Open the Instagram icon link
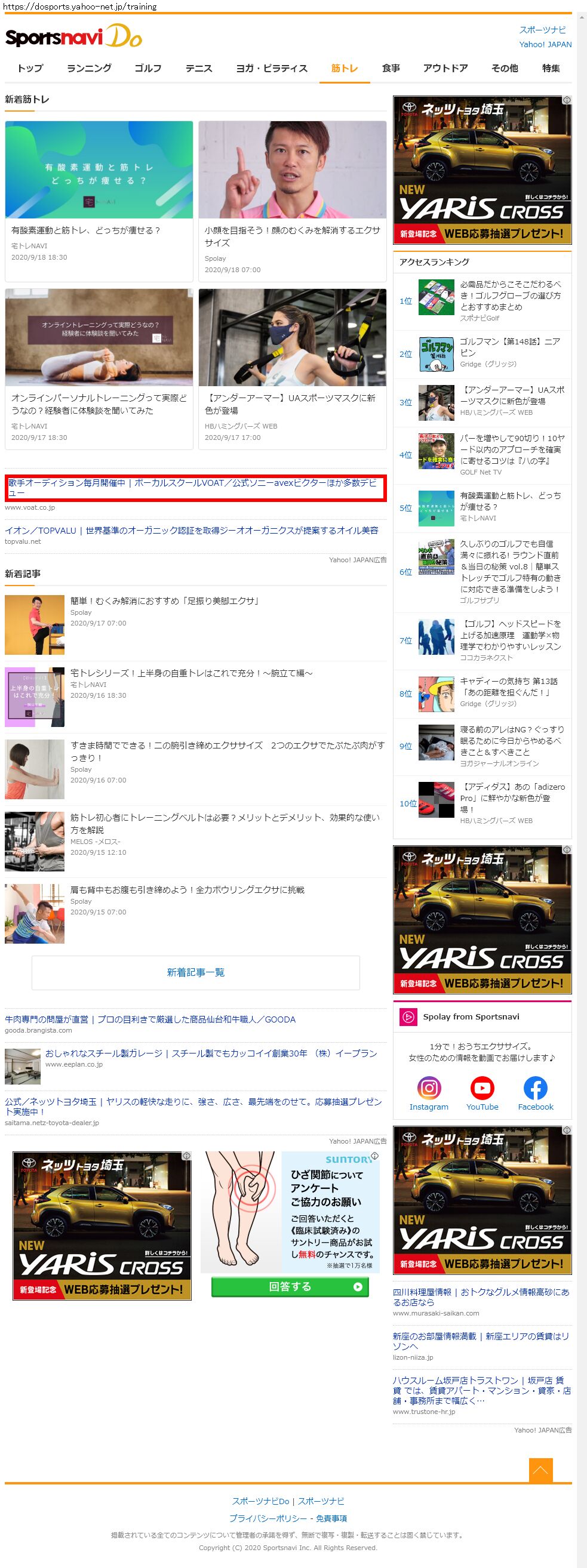This screenshot has width=587, height=1568. [x=429, y=1088]
